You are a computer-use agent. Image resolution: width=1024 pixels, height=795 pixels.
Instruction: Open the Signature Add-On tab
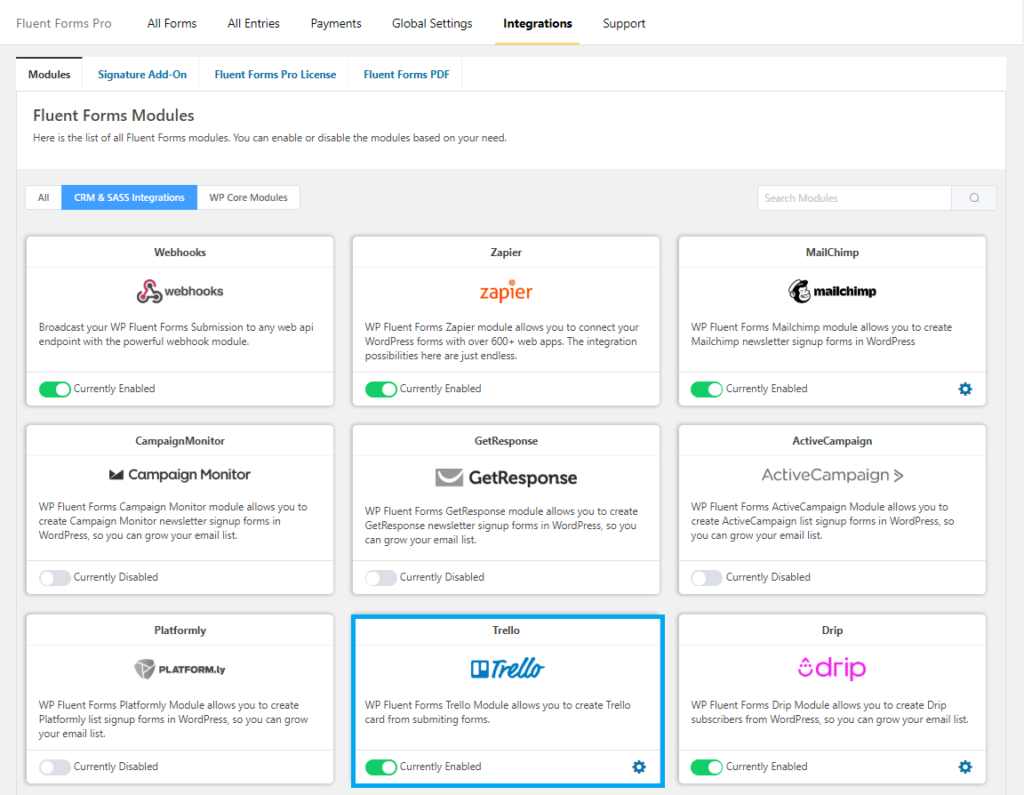[x=140, y=73]
